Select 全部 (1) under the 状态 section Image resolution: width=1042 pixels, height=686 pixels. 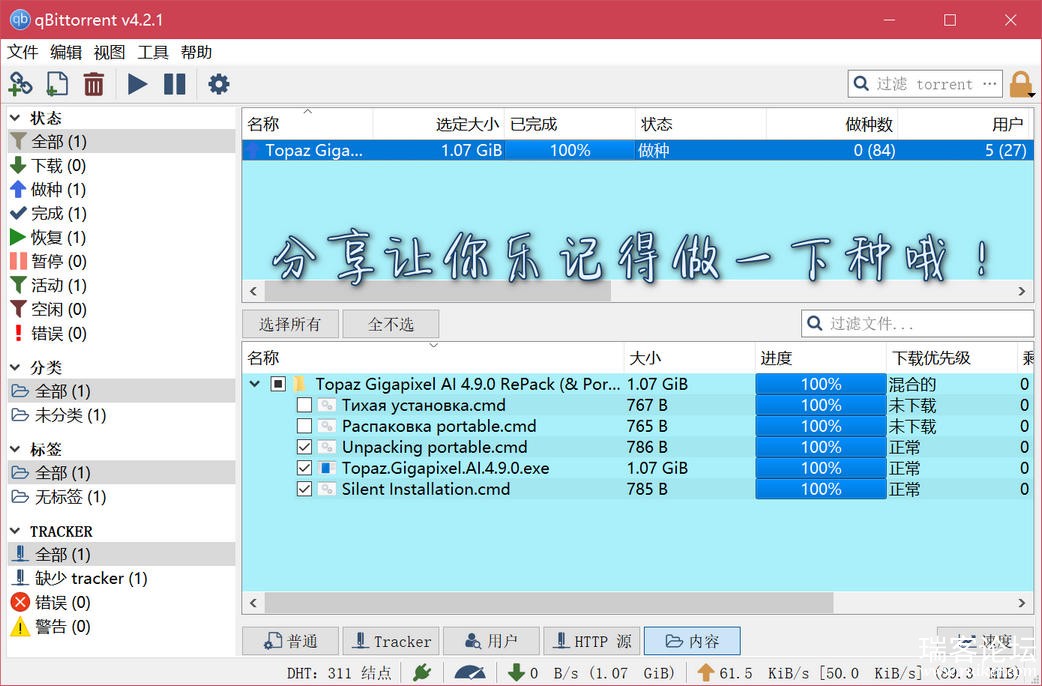pos(122,142)
